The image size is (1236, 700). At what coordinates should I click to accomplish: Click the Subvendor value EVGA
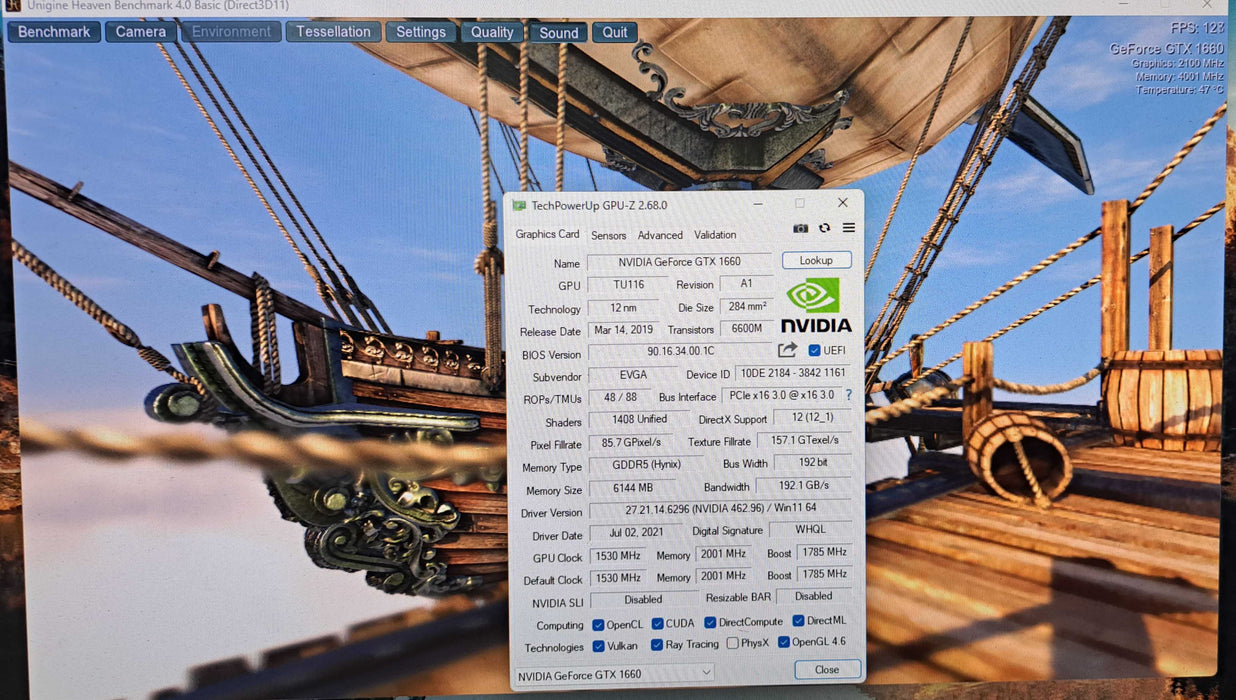(633, 375)
